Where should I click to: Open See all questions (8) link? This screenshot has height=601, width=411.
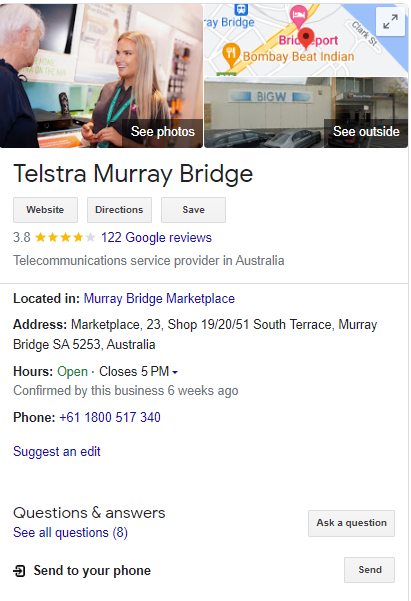70,533
